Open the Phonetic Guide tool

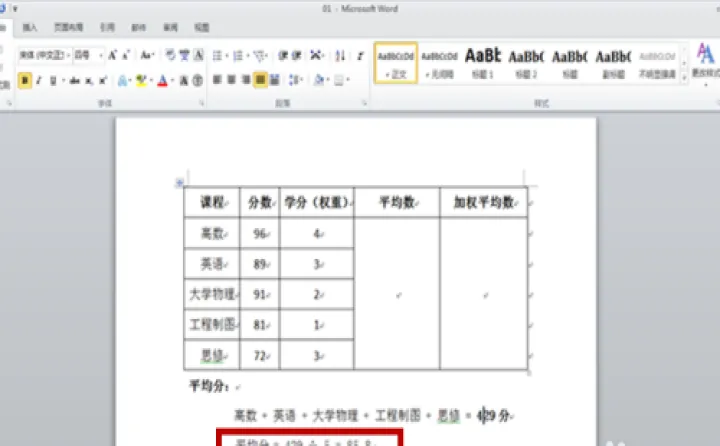point(184,55)
